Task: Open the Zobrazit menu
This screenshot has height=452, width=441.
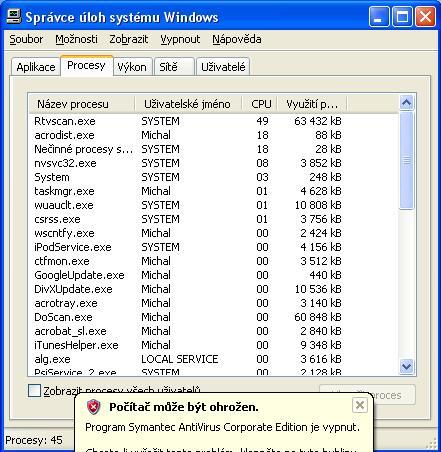Action: tap(129, 39)
